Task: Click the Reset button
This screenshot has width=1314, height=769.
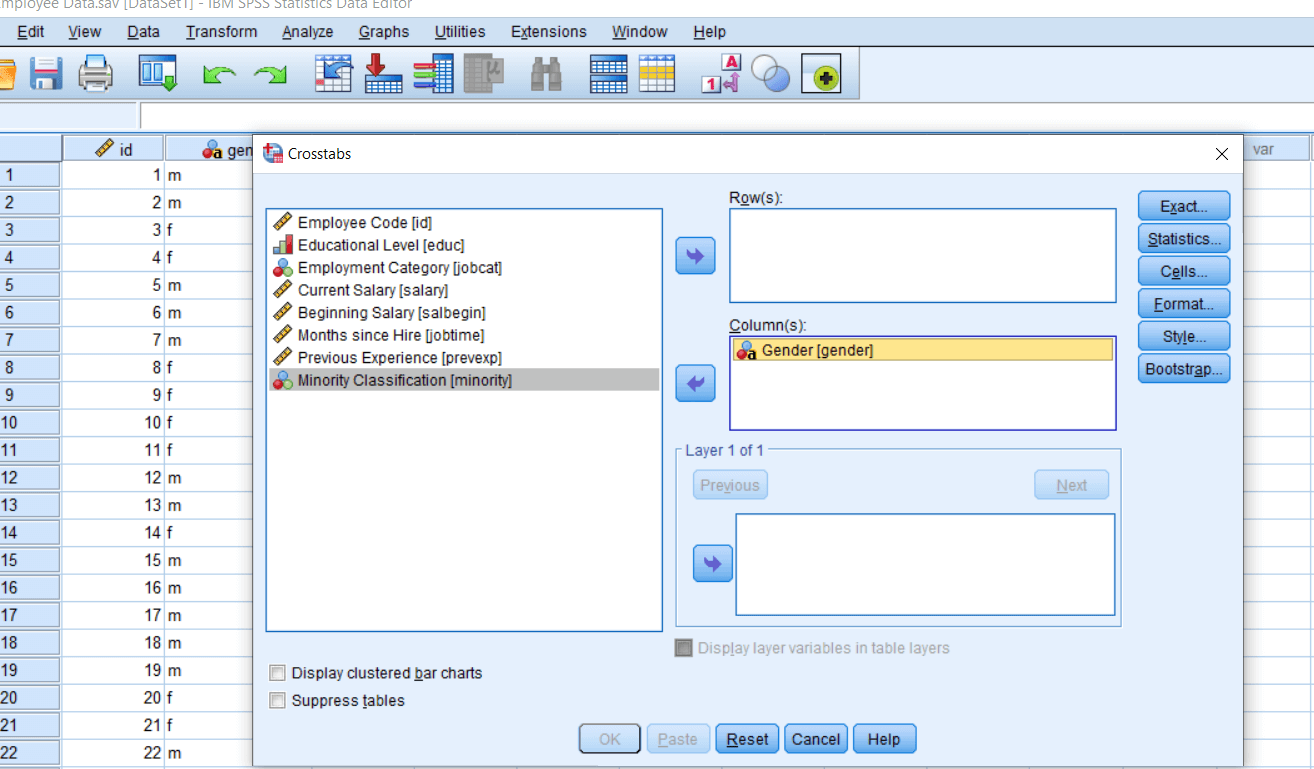Action: (748, 739)
